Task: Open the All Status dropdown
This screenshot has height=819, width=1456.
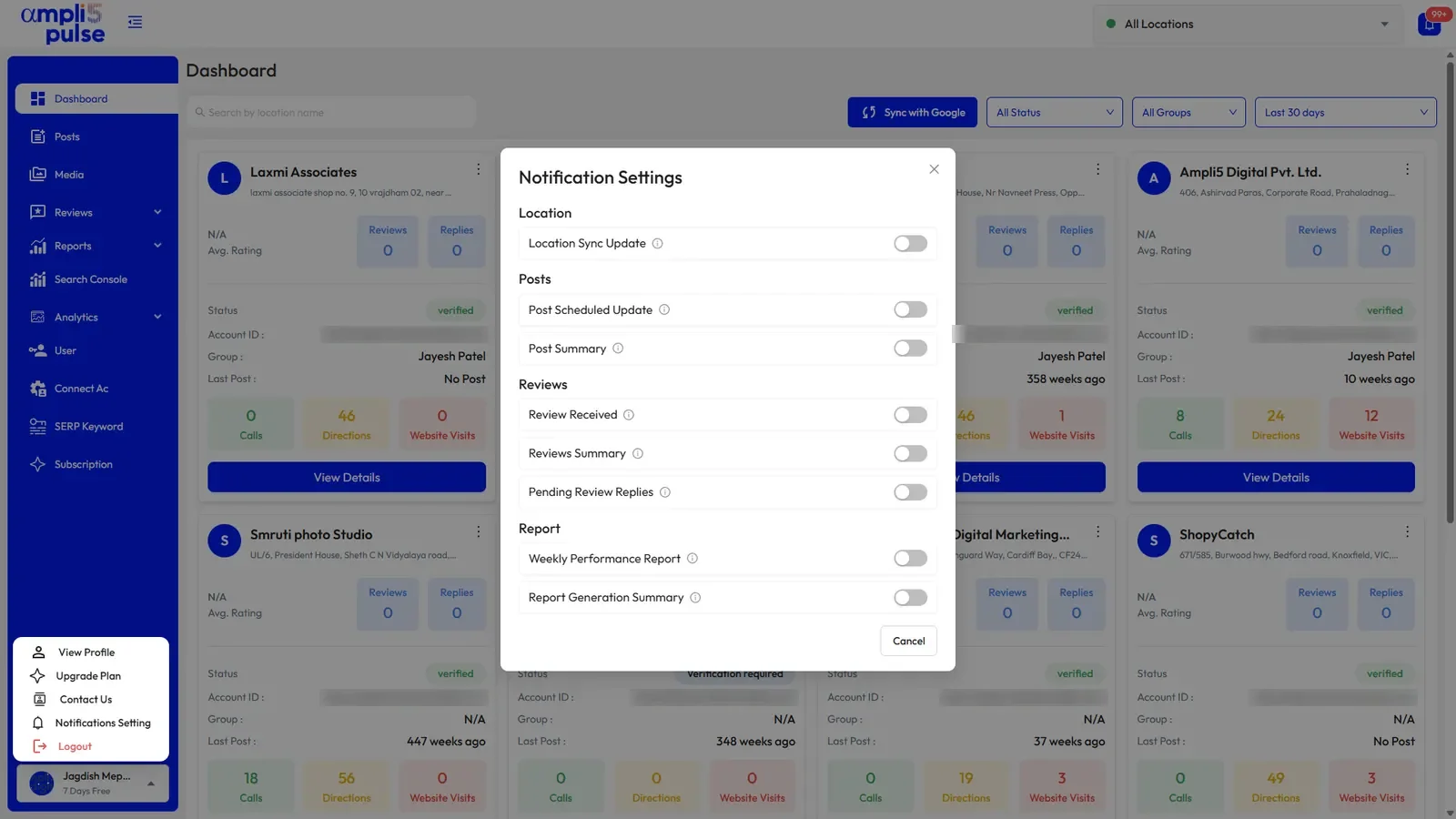Action: [1055, 113]
